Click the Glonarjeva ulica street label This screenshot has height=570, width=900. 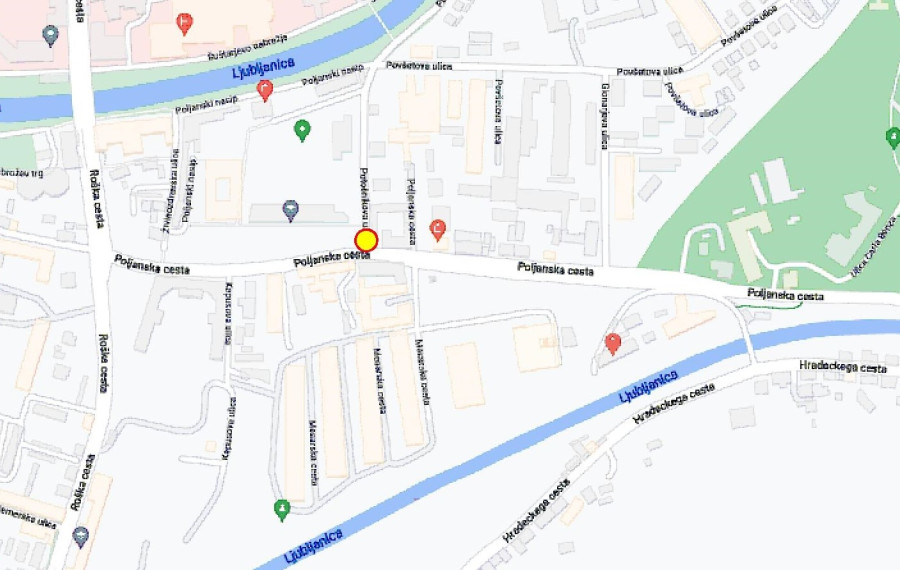click(604, 116)
